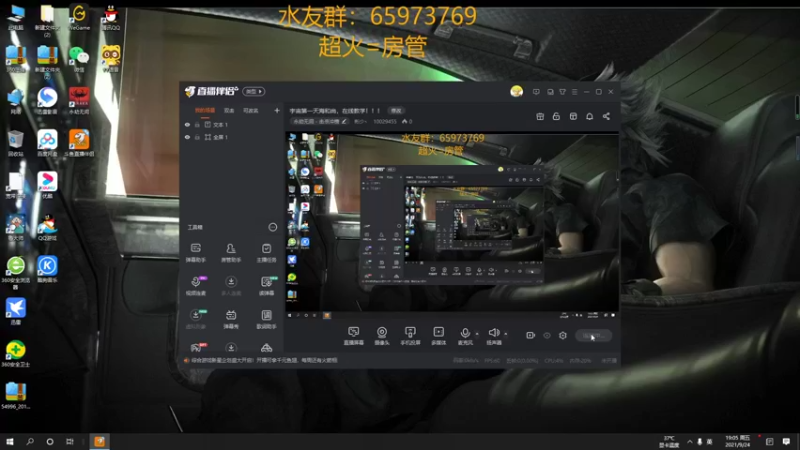The image size is (800, 450).
Task: Click the modify button beside the stream title
Action: pos(396,110)
